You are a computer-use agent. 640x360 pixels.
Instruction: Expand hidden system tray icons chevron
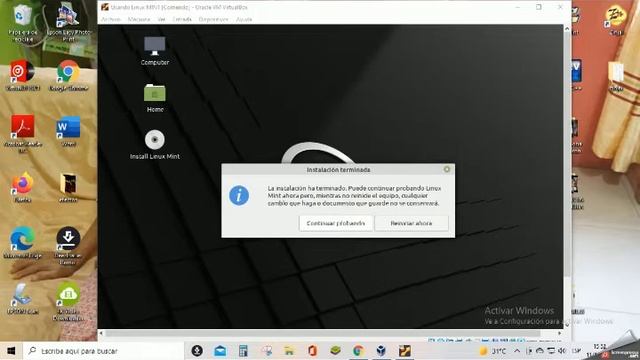pyautogui.click(x=517, y=351)
